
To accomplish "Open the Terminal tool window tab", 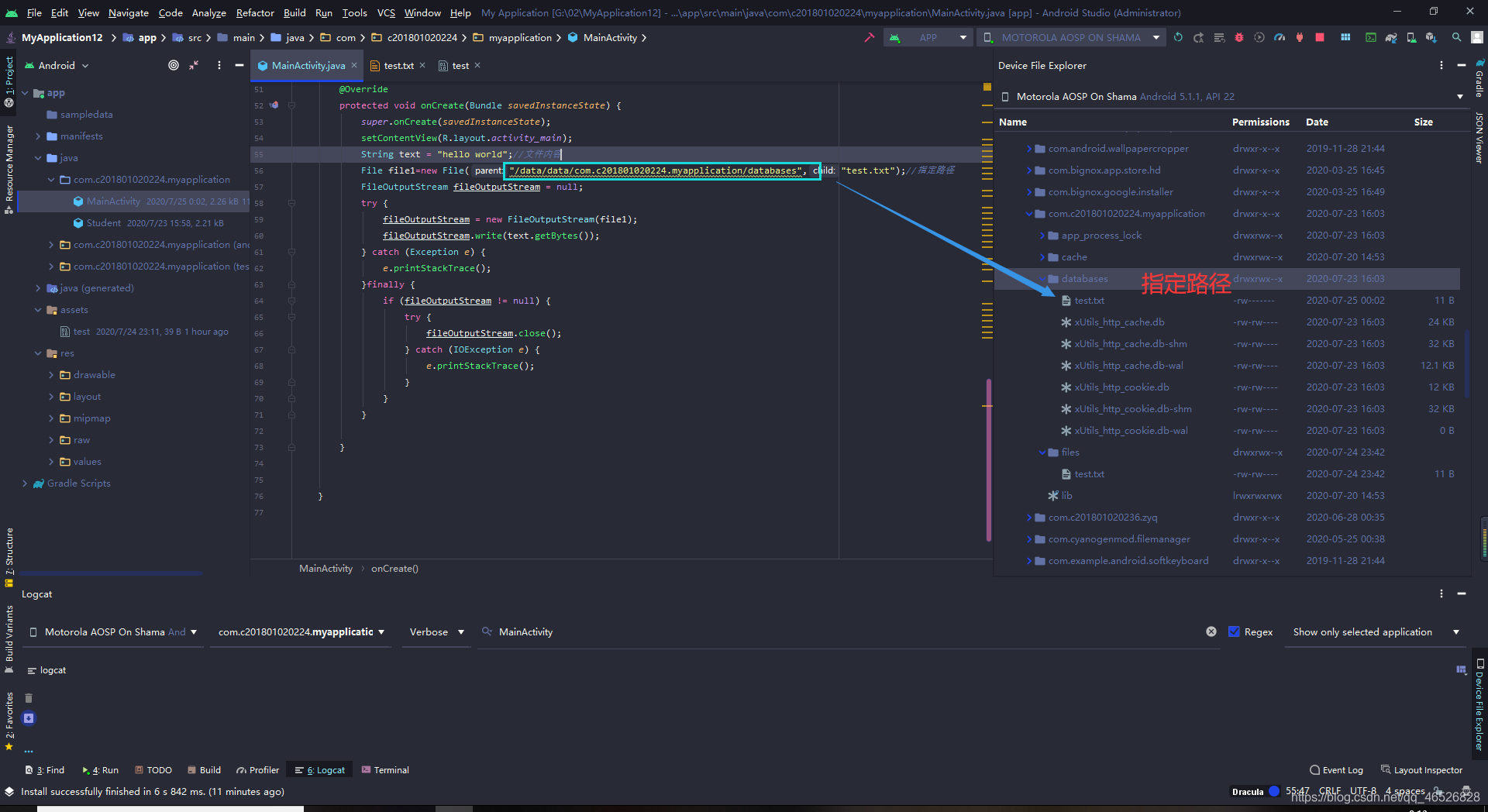I will tap(385, 769).
